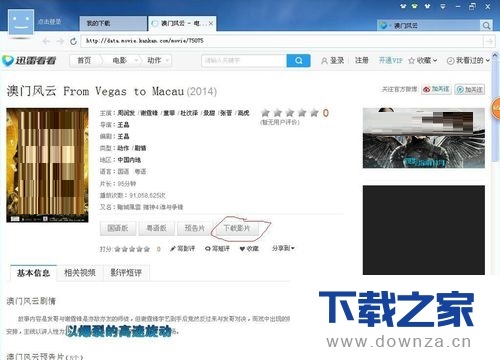Image resolution: width=500 pixels, height=360 pixels.
Task: Set the 打分 rating to three small stars
Action: pos(132,249)
